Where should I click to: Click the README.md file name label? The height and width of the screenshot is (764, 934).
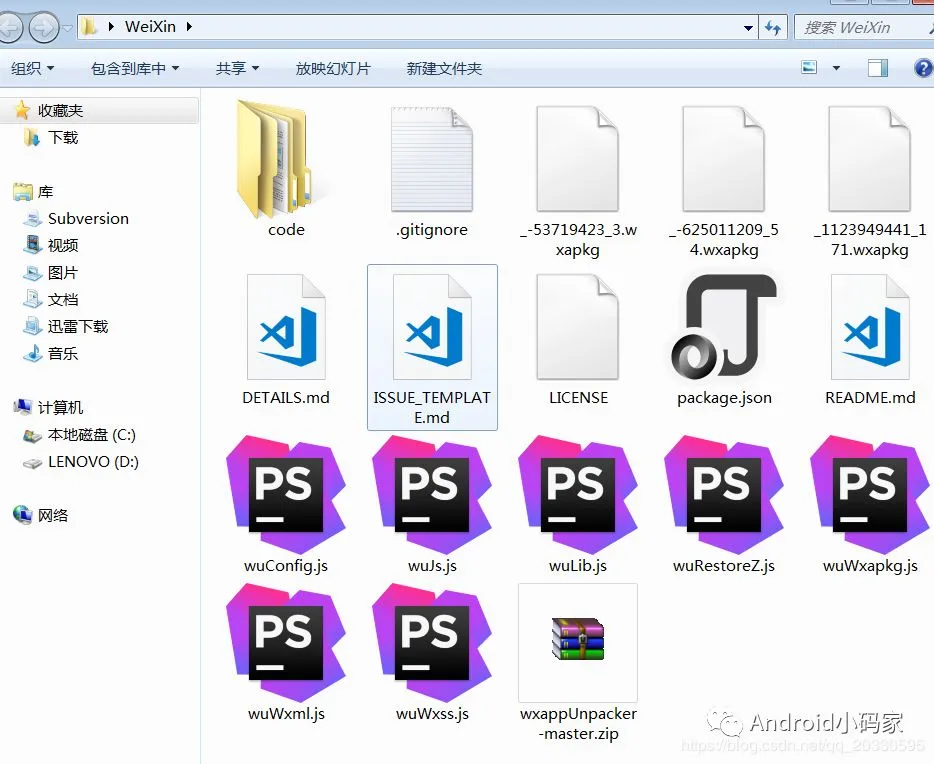pyautogui.click(x=870, y=398)
